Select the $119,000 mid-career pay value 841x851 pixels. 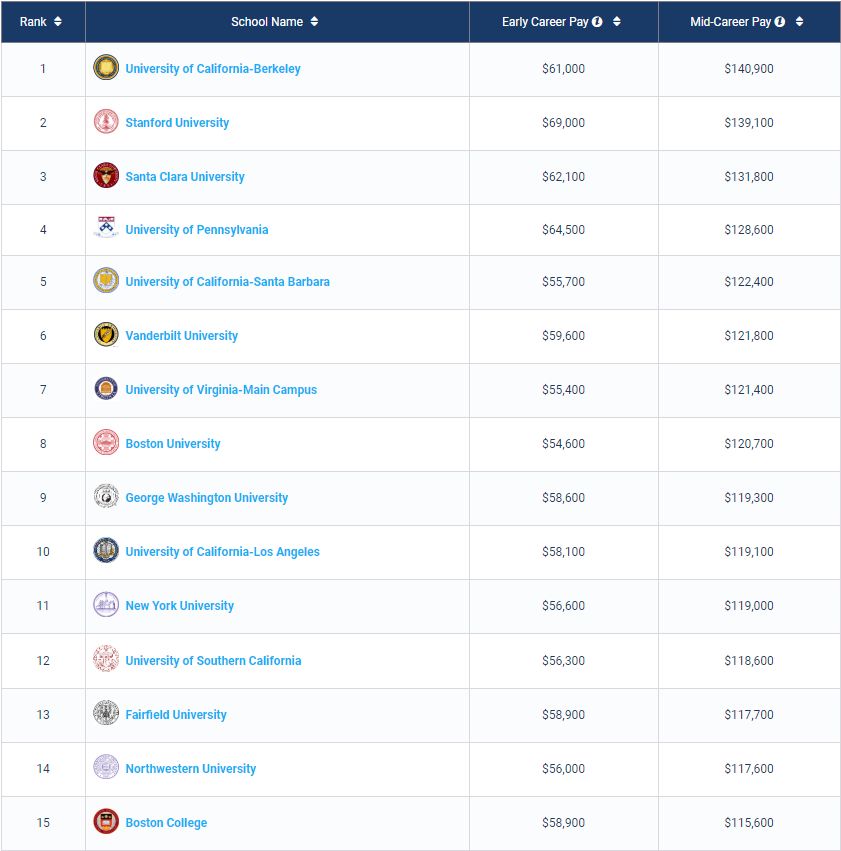pyautogui.click(x=749, y=606)
